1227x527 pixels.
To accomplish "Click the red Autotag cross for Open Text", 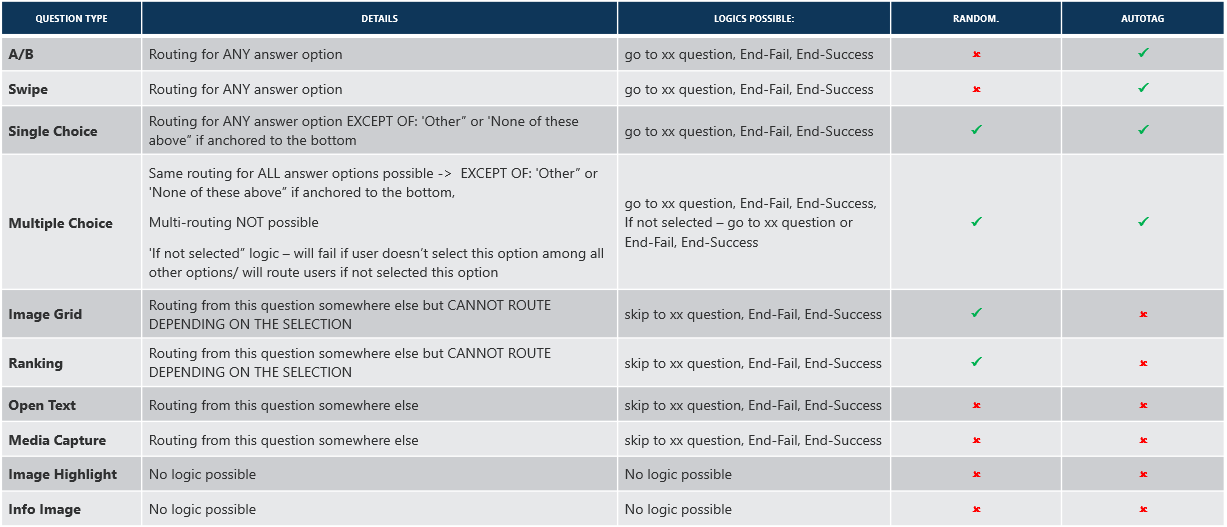I will 1143,405.
